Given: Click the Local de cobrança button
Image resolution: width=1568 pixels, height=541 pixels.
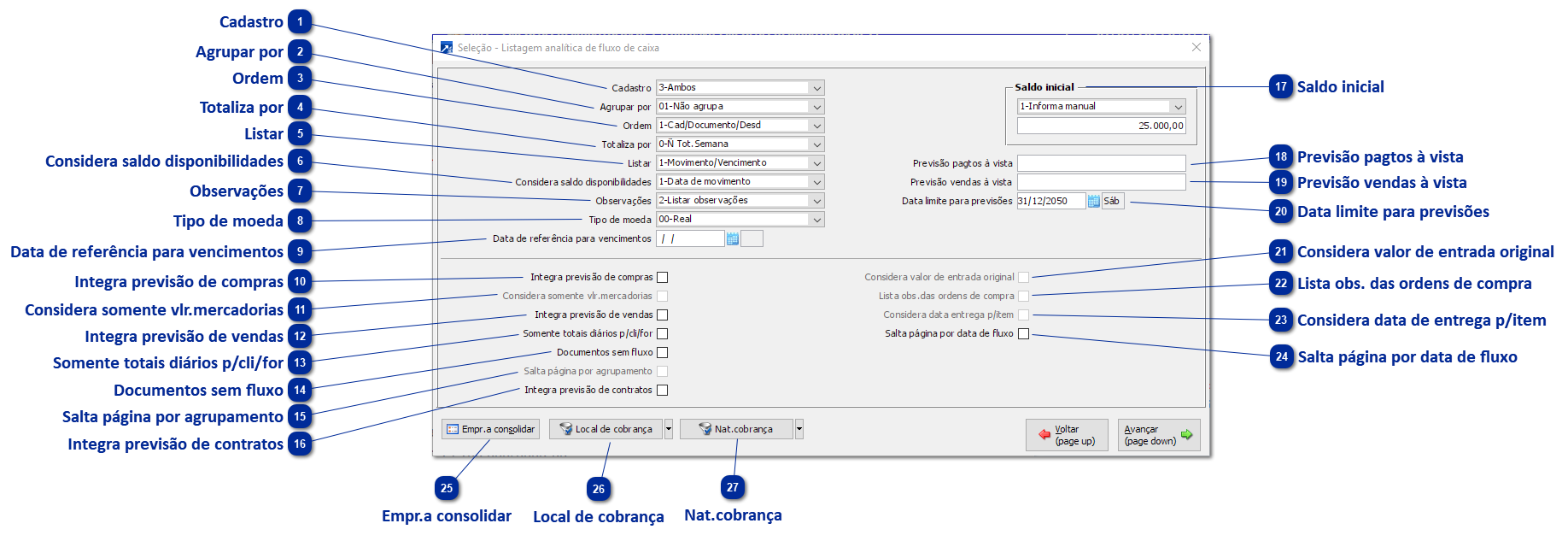Looking at the screenshot, I should (606, 429).
